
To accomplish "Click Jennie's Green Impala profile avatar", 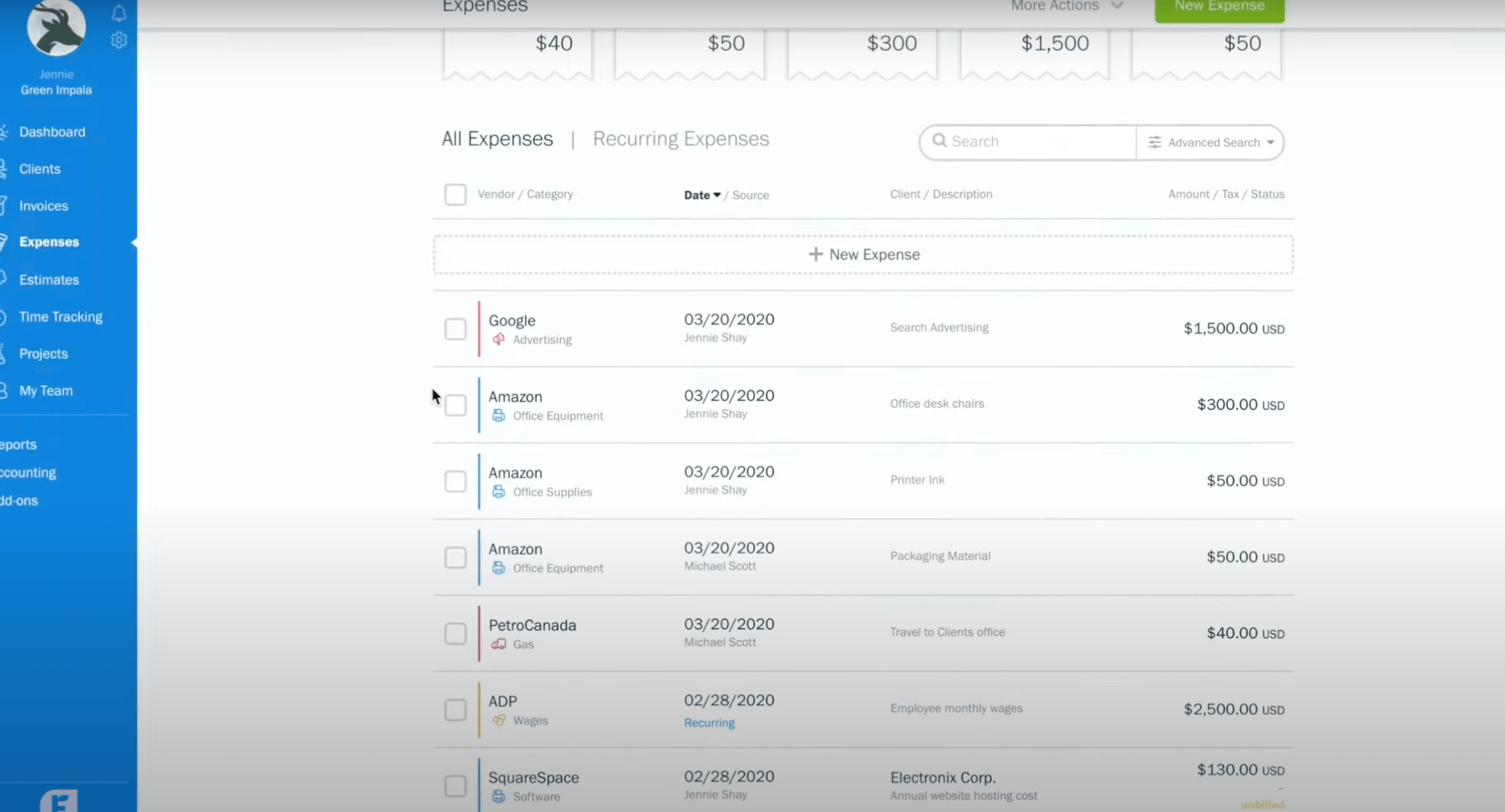I will [55, 27].
